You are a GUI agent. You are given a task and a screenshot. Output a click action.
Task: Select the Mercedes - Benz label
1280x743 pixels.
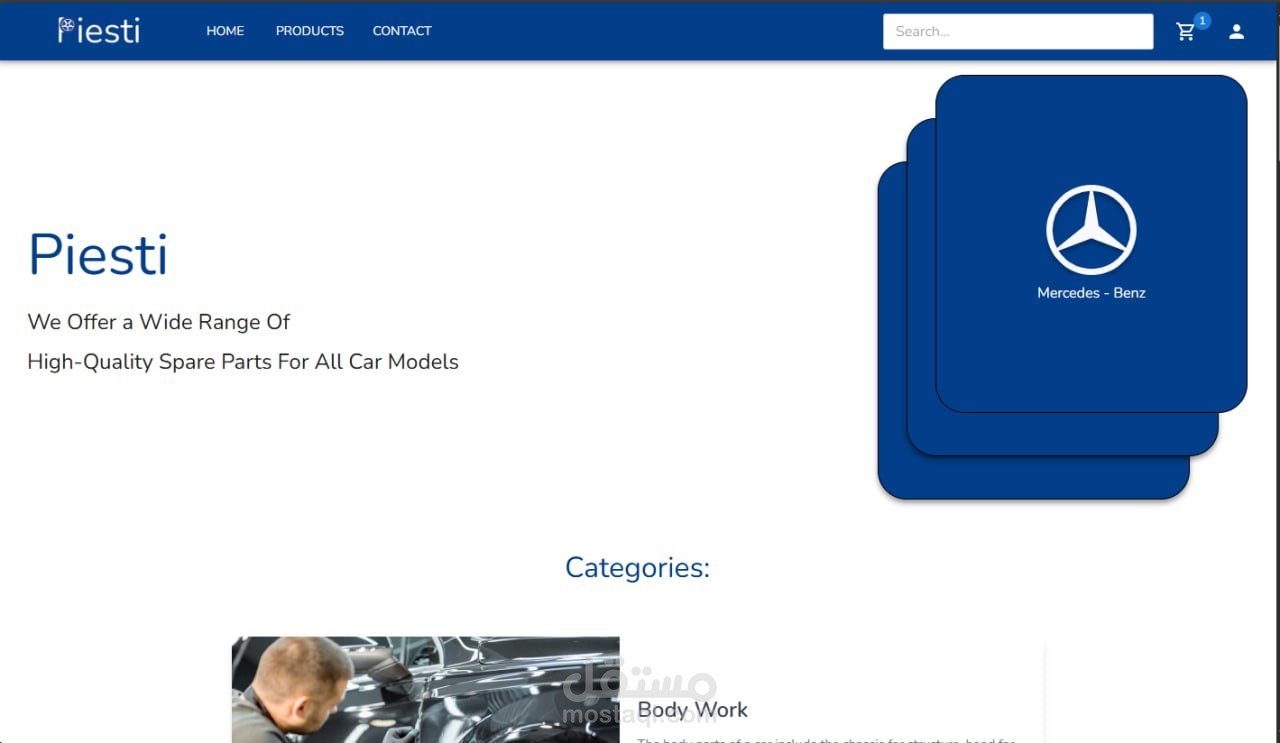click(x=1091, y=293)
